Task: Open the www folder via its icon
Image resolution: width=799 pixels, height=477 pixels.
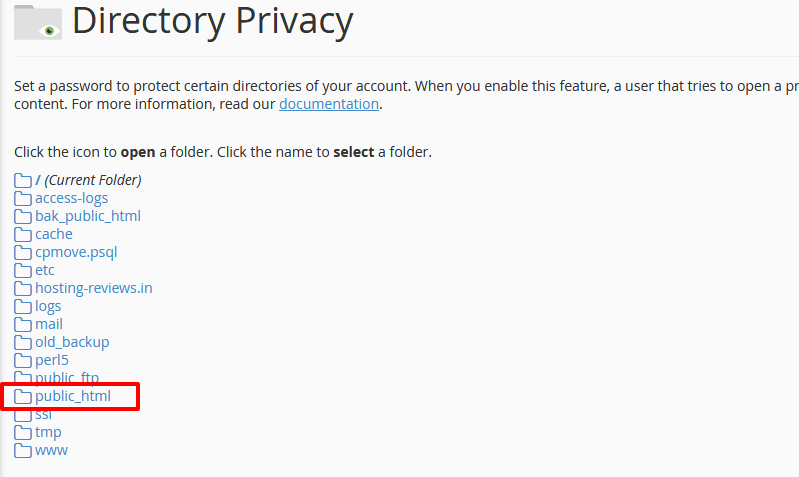Action: pyautogui.click(x=22, y=450)
